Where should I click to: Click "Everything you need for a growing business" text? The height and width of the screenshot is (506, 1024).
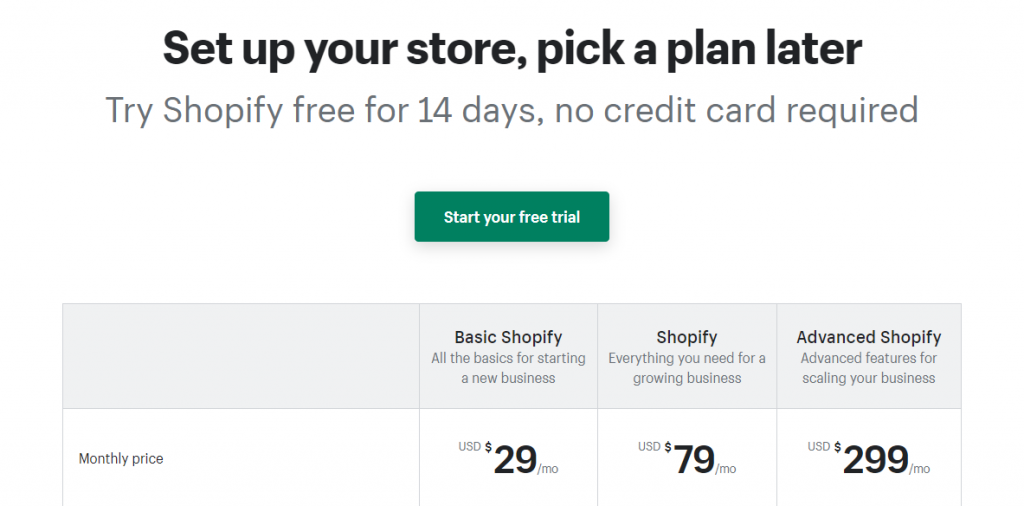pos(687,368)
